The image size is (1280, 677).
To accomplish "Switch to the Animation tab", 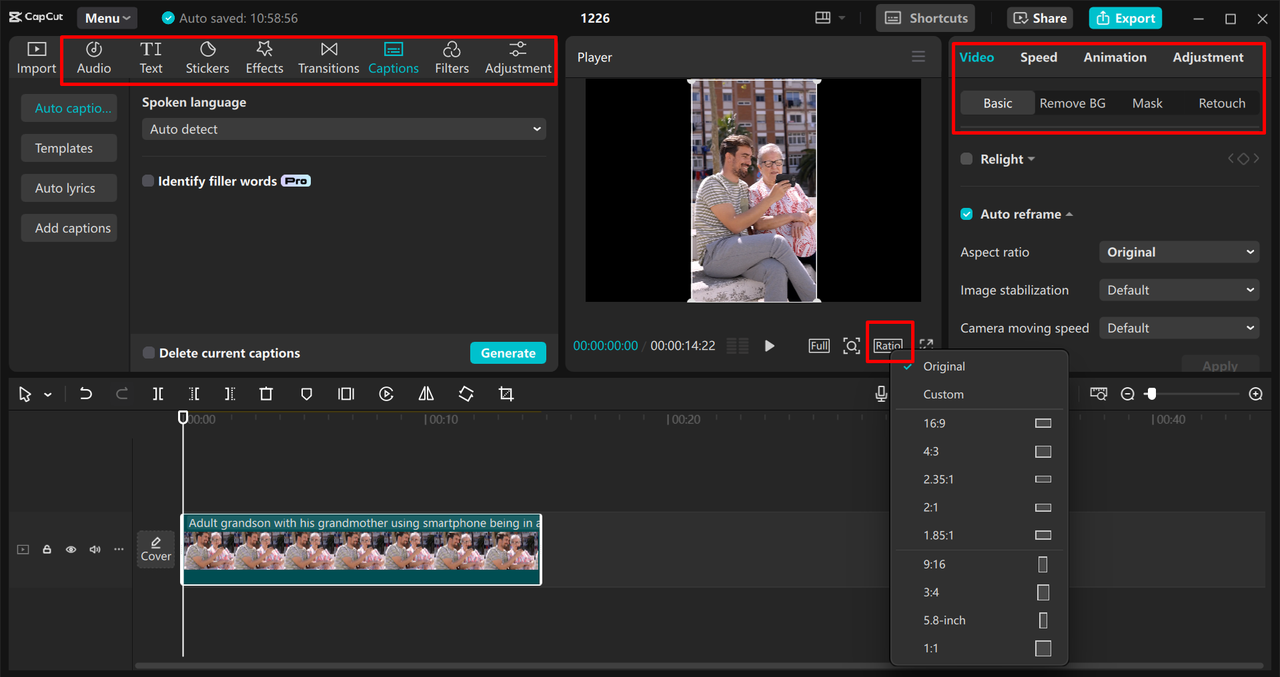I will point(1115,57).
